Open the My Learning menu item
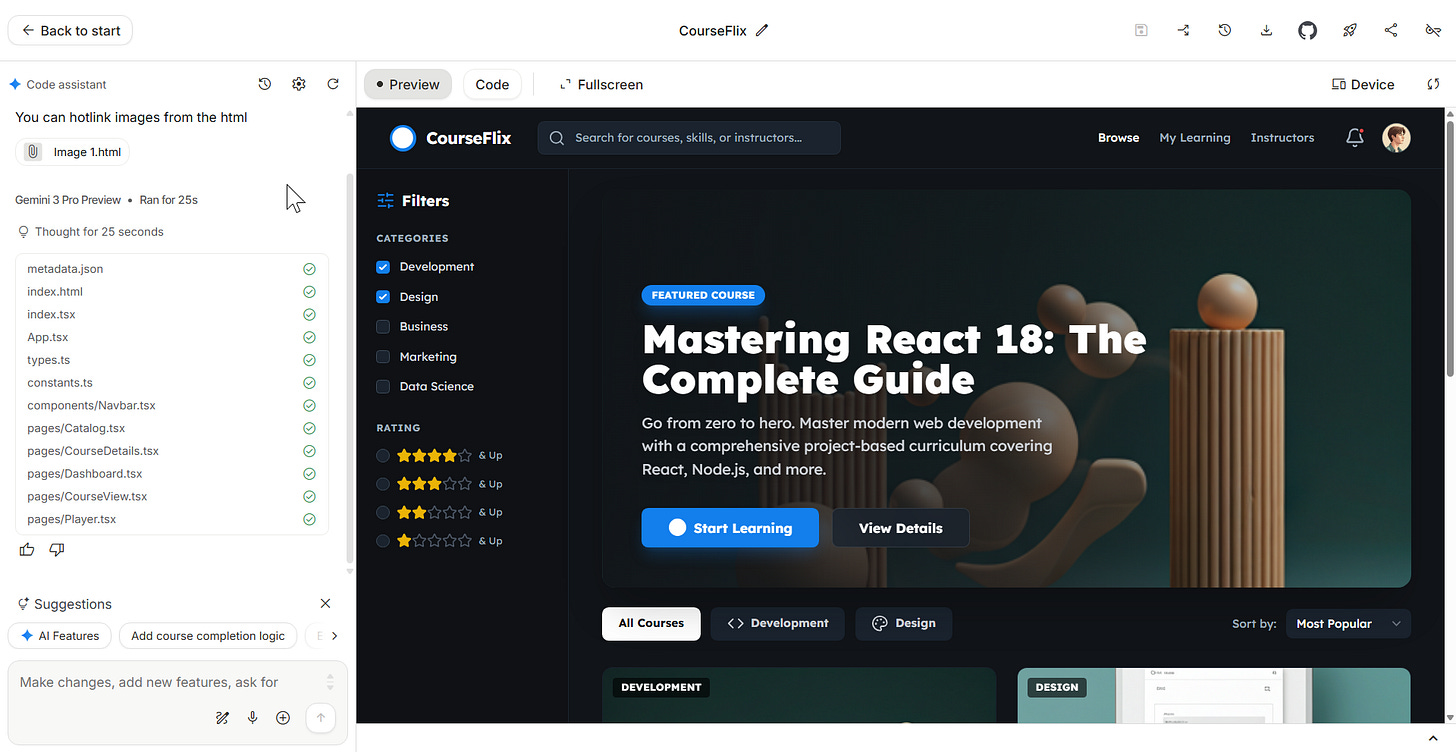Viewport: 1456px width, 752px height. pyautogui.click(x=1194, y=137)
